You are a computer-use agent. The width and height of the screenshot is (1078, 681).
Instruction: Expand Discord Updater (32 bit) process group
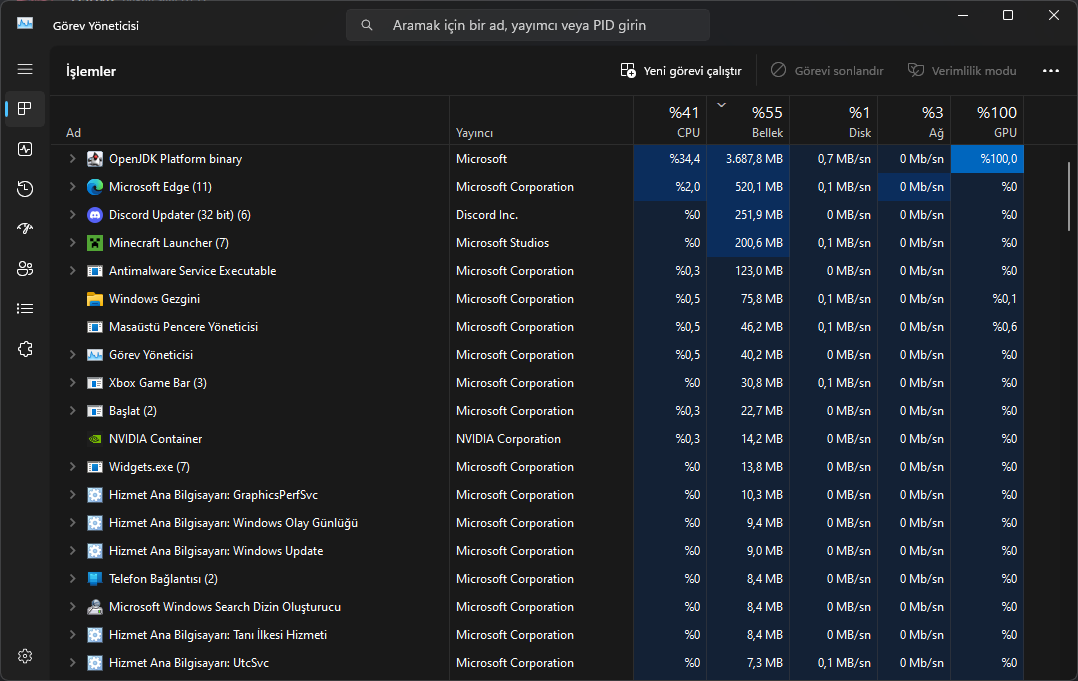point(72,215)
